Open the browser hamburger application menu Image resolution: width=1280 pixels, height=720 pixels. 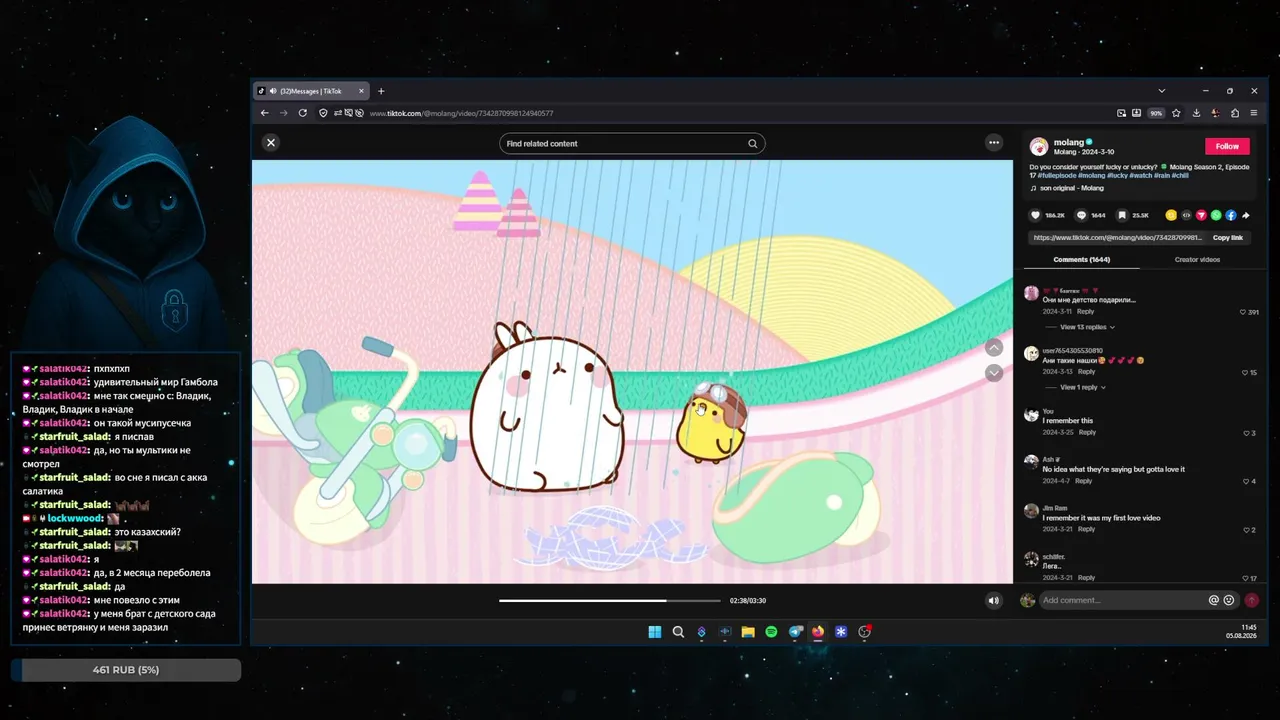pos(1254,113)
